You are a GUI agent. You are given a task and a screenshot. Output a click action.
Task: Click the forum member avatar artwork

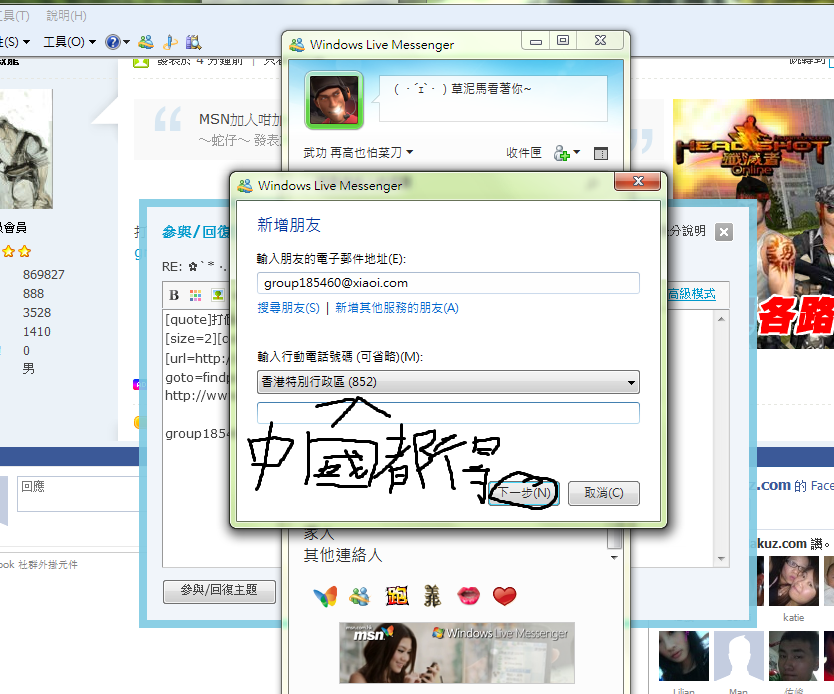click(x=26, y=149)
